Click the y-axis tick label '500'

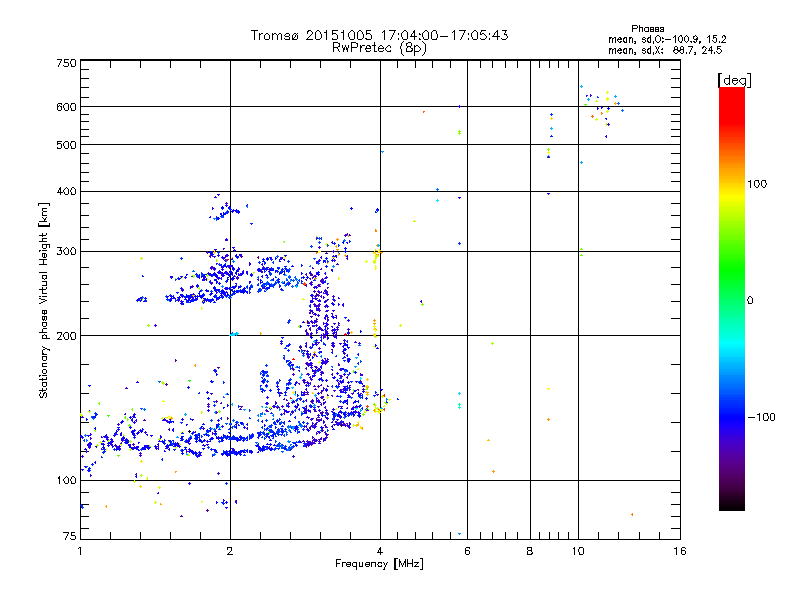[x=66, y=145]
